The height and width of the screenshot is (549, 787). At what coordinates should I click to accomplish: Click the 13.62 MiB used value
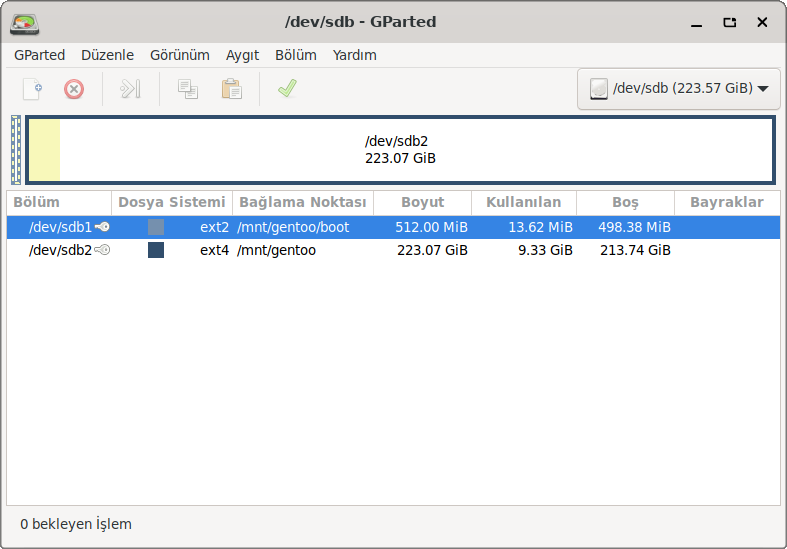[x=541, y=227]
